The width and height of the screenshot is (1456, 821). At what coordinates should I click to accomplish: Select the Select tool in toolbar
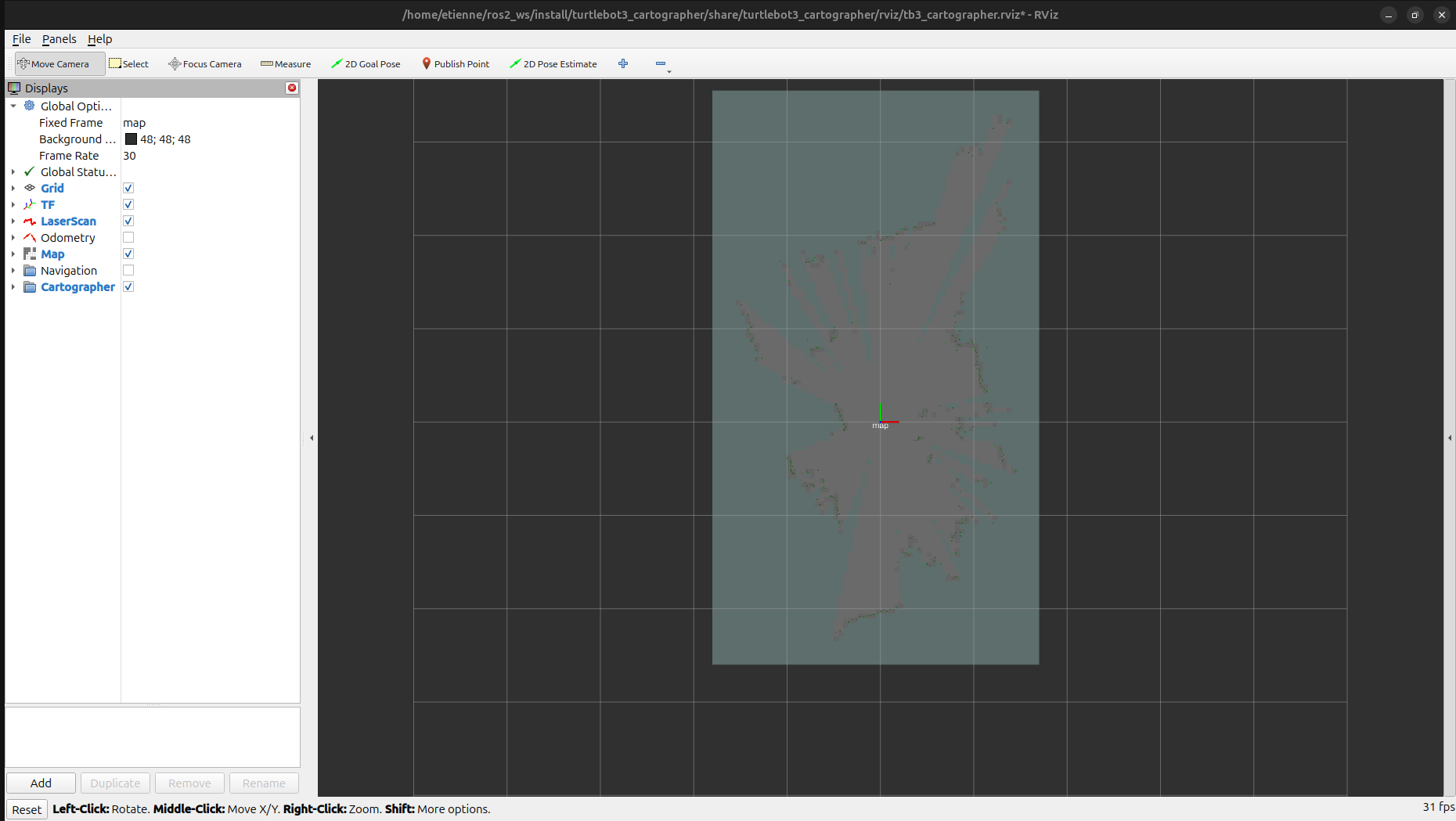pyautogui.click(x=128, y=63)
